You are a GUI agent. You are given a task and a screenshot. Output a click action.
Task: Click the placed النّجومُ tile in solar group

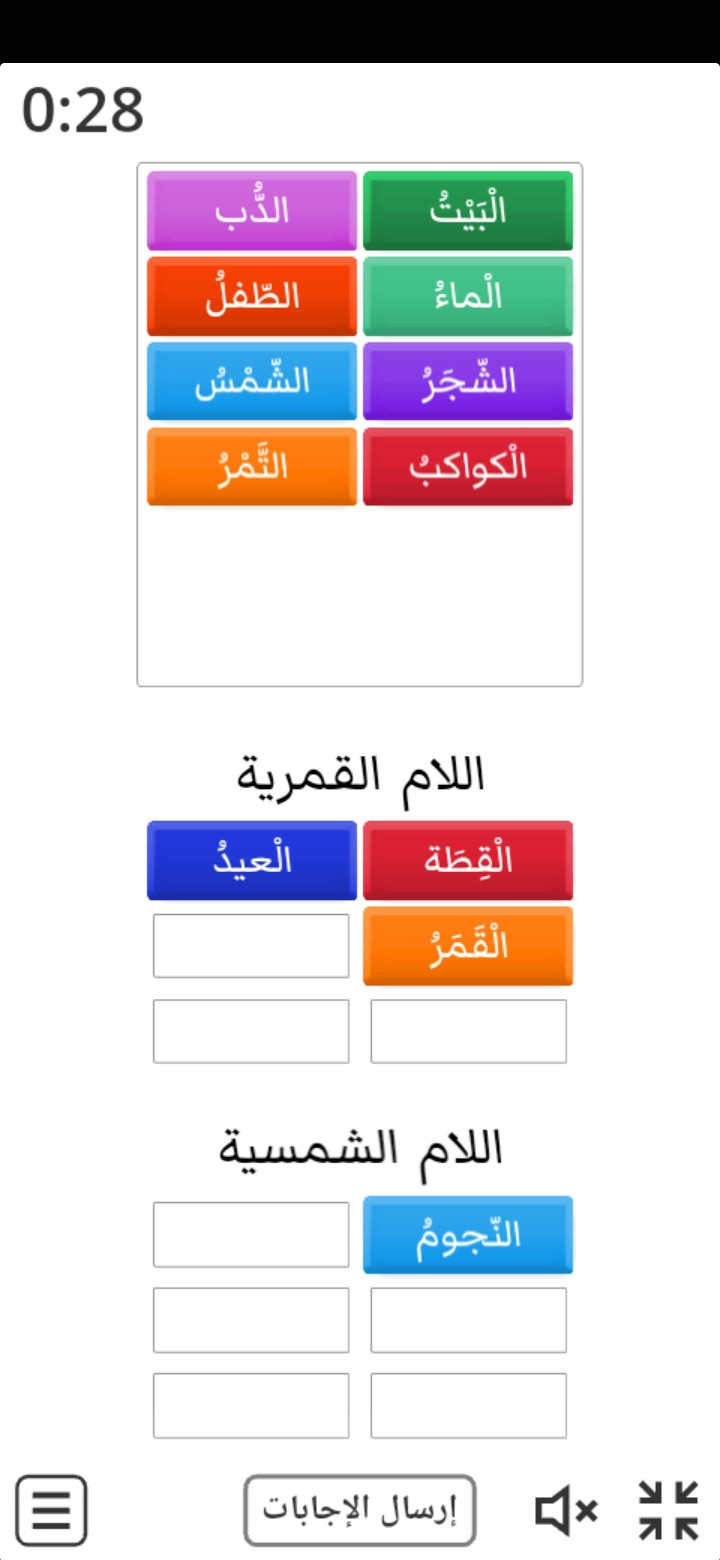468,1235
